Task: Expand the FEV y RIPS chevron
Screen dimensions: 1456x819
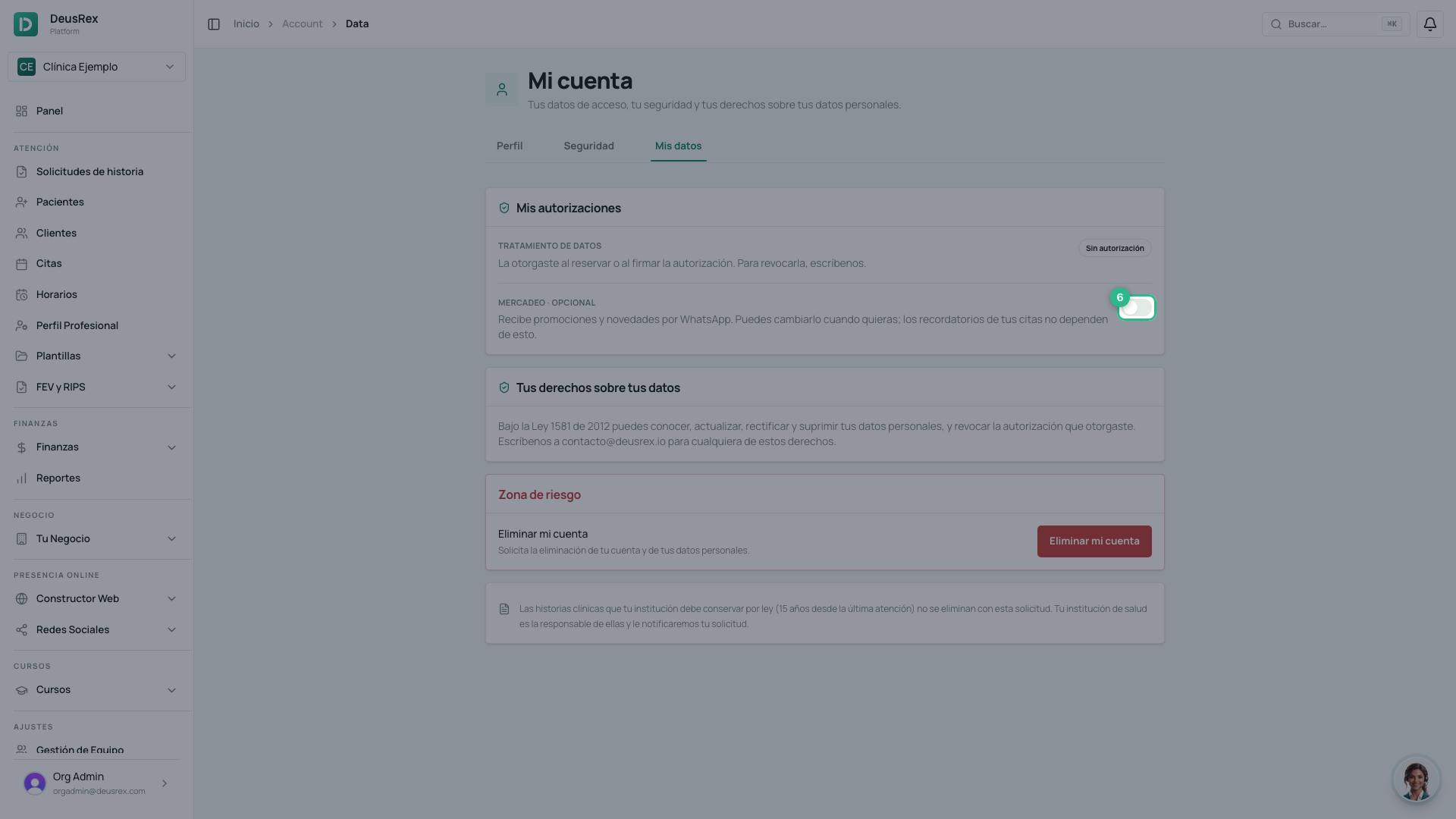Action: click(x=171, y=388)
